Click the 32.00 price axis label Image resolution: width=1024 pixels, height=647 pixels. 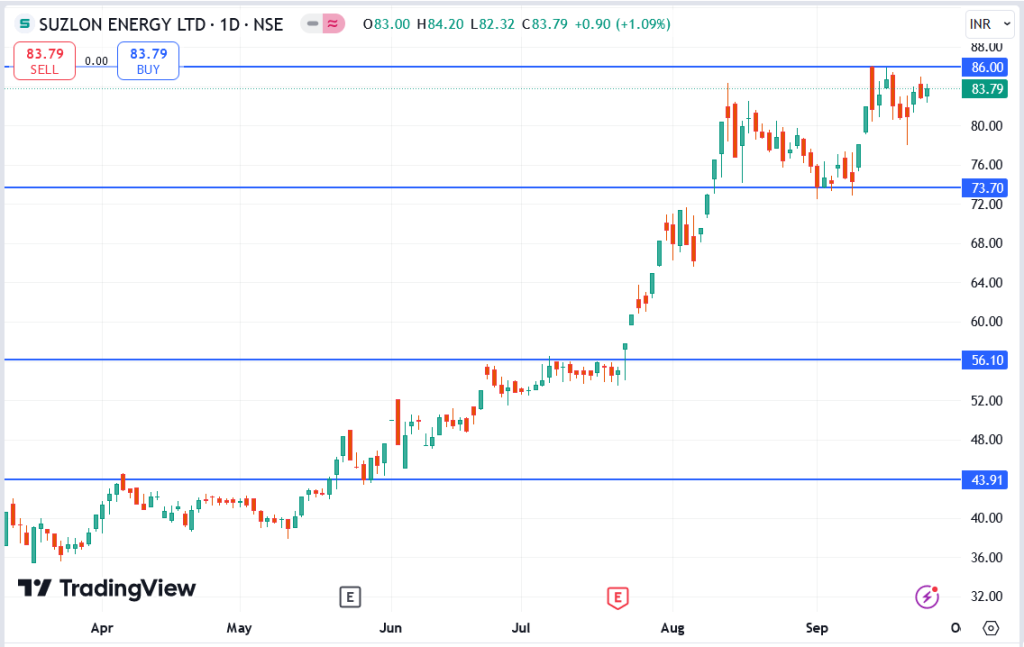(986, 596)
